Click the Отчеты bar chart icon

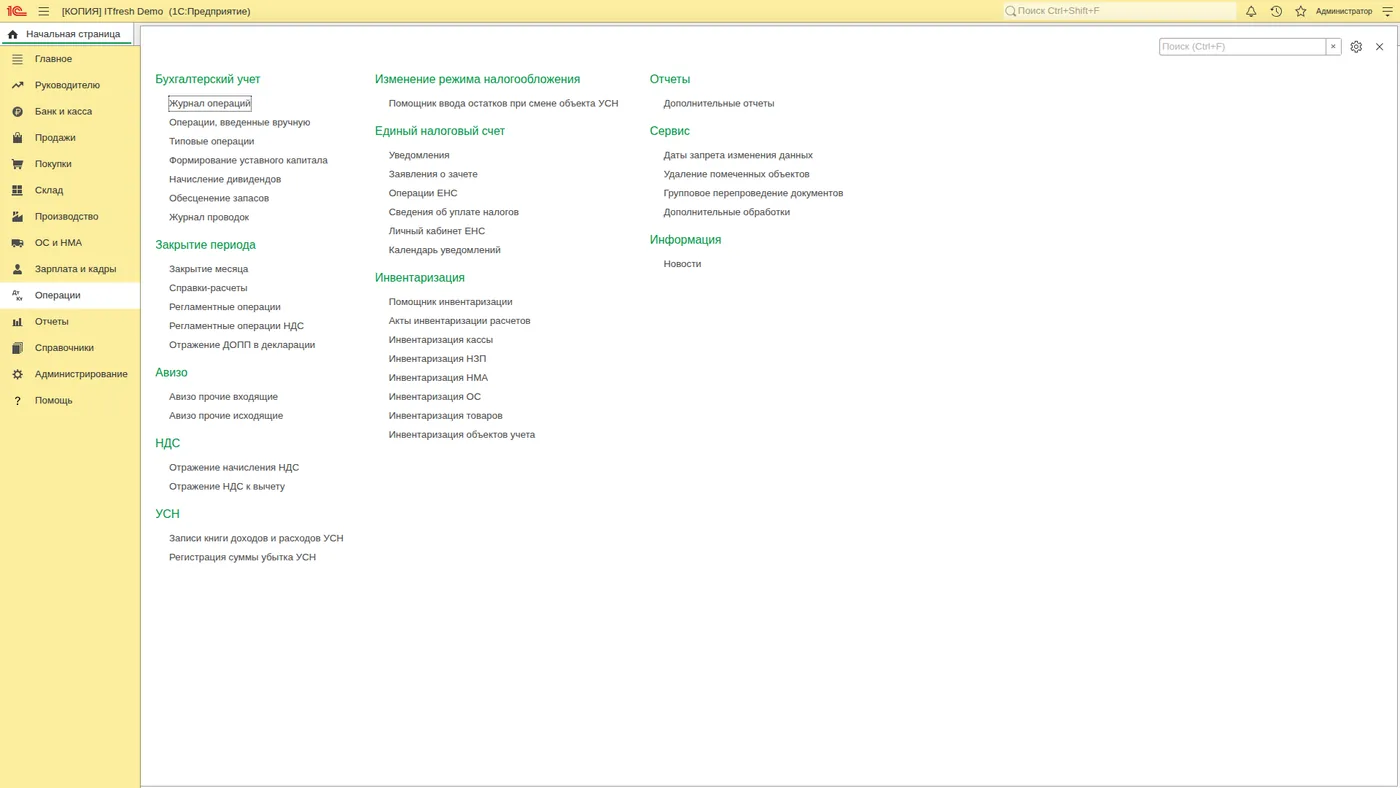(x=17, y=322)
